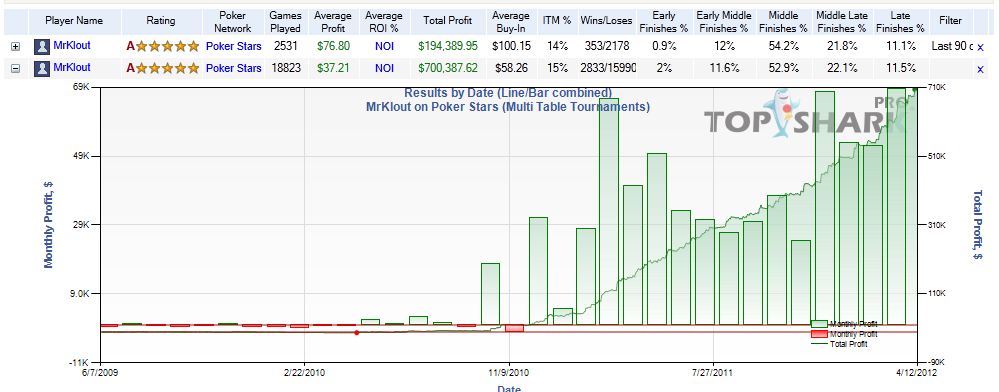This screenshot has width=999, height=392.
Task: Click red Monthly Profit legend swatch
Action: coord(819,335)
